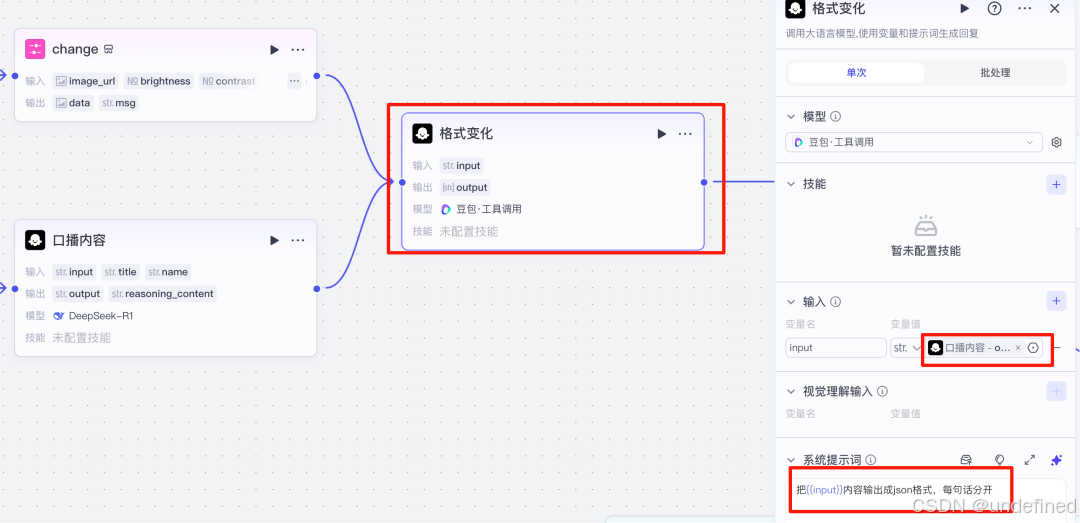Open the 口播内容 node's more options menu
The height and width of the screenshot is (523, 1080).
coord(298,240)
